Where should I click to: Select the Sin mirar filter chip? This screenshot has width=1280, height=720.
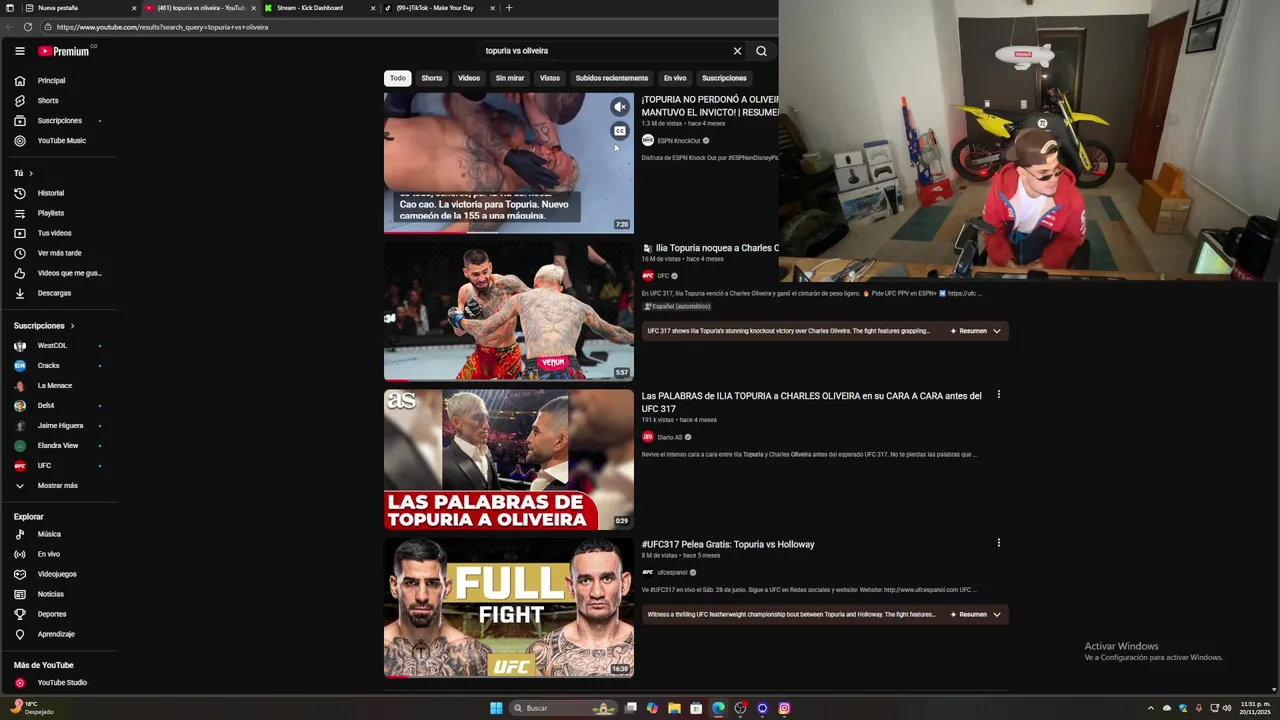point(510,78)
